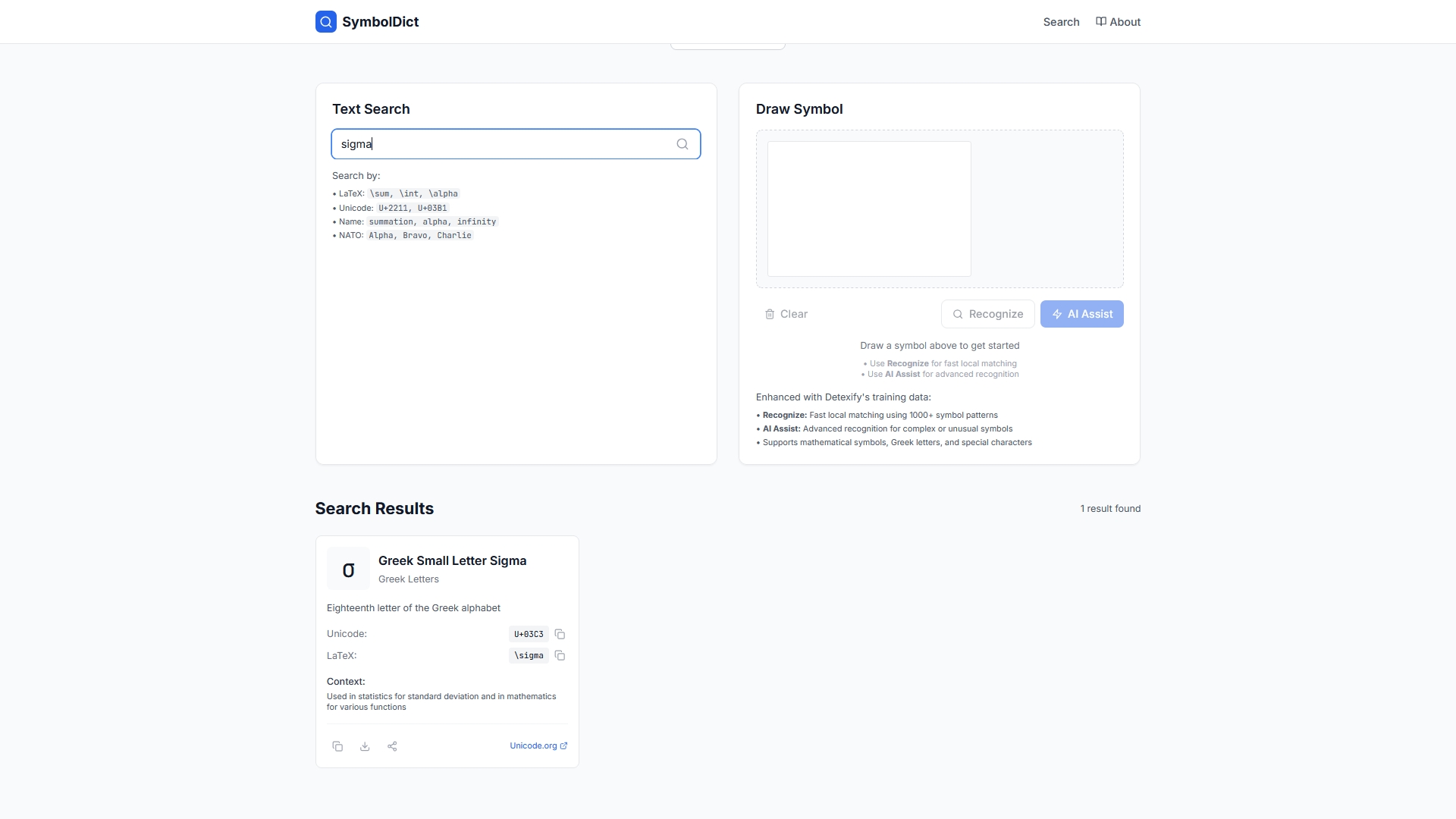
Task: Click the SymbolDict brand name
Action: pos(380,22)
